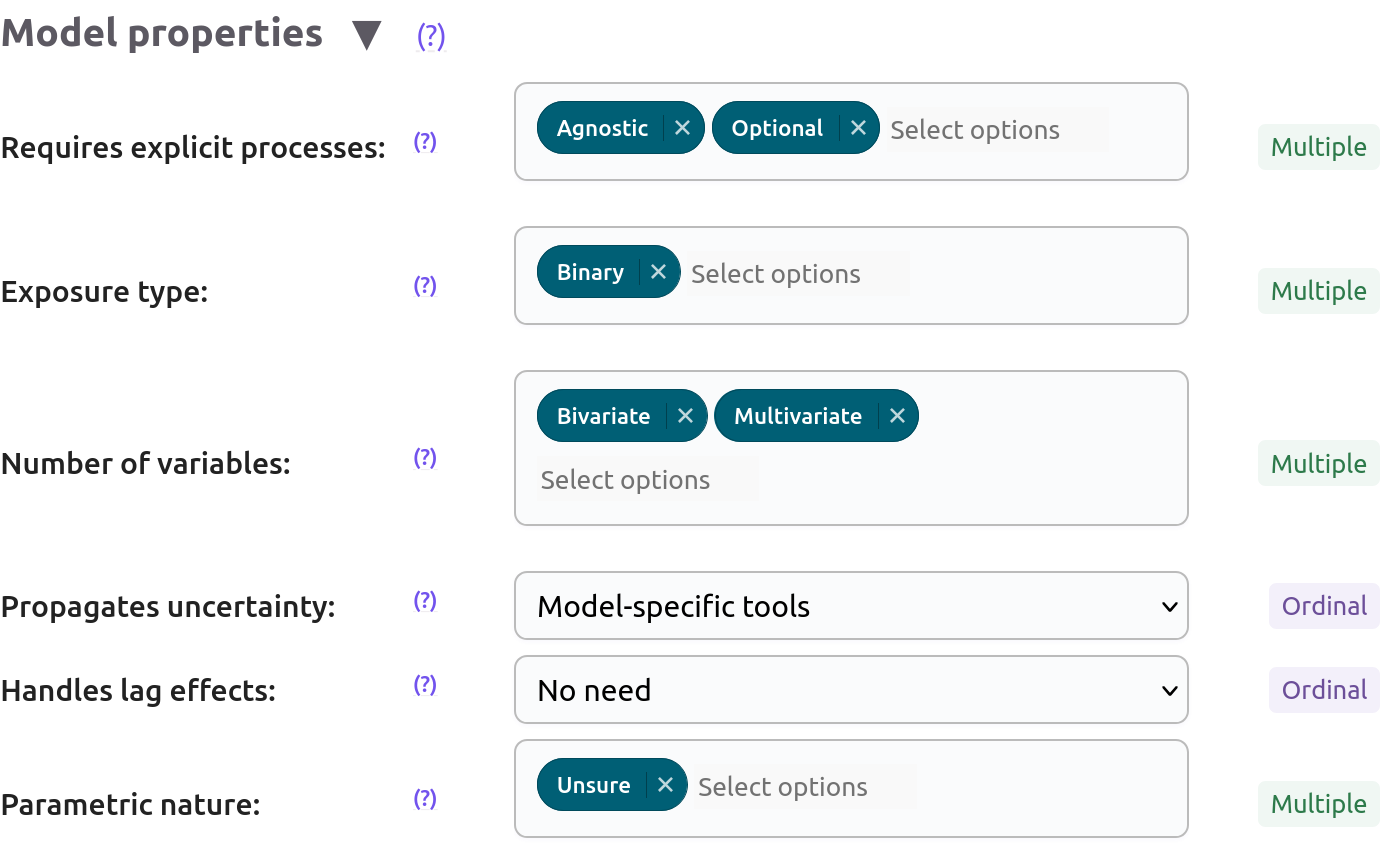
Task: Open help for Requires explicit processes
Action: (425, 142)
